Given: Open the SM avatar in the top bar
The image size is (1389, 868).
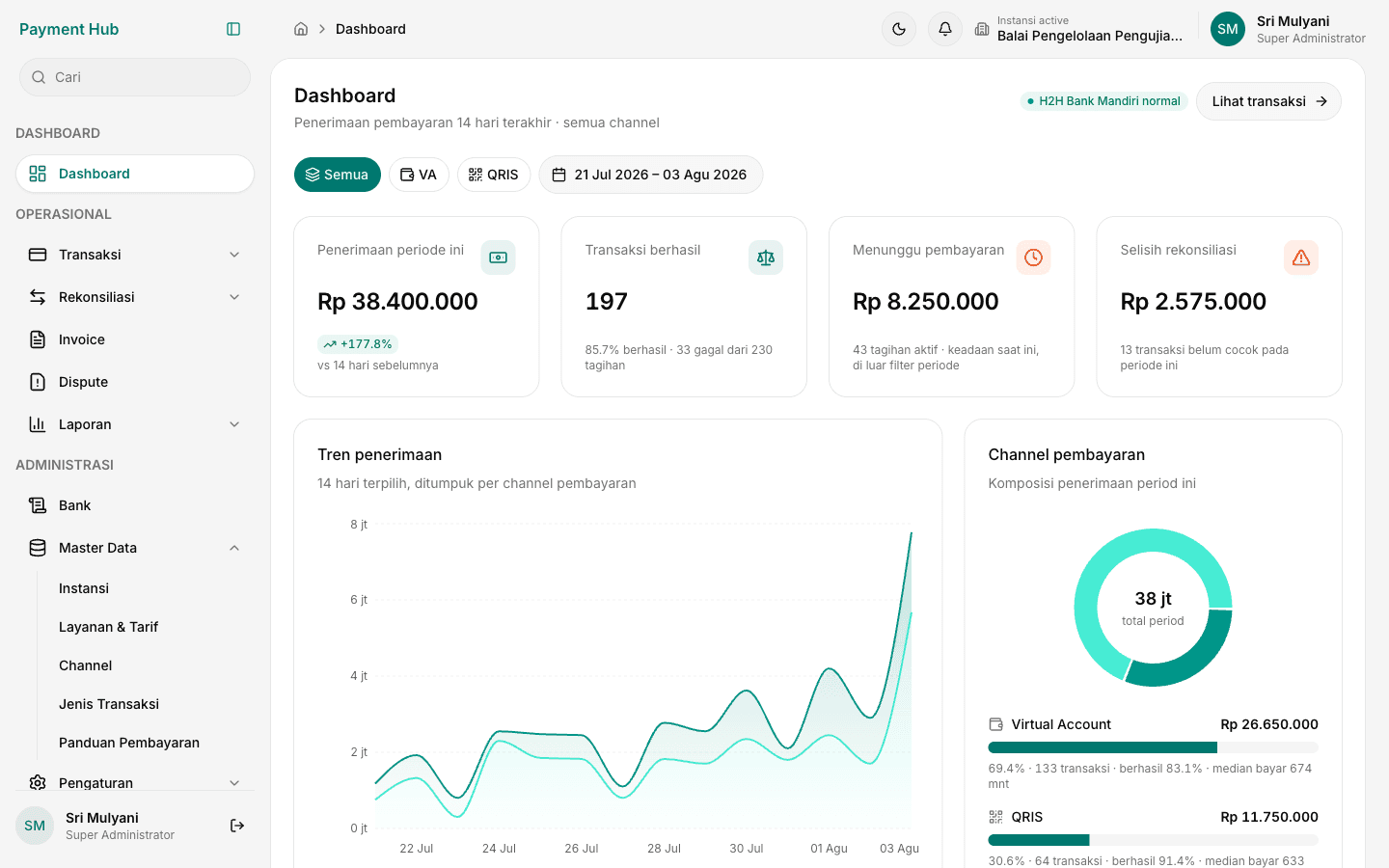Looking at the screenshot, I should pos(1228,29).
